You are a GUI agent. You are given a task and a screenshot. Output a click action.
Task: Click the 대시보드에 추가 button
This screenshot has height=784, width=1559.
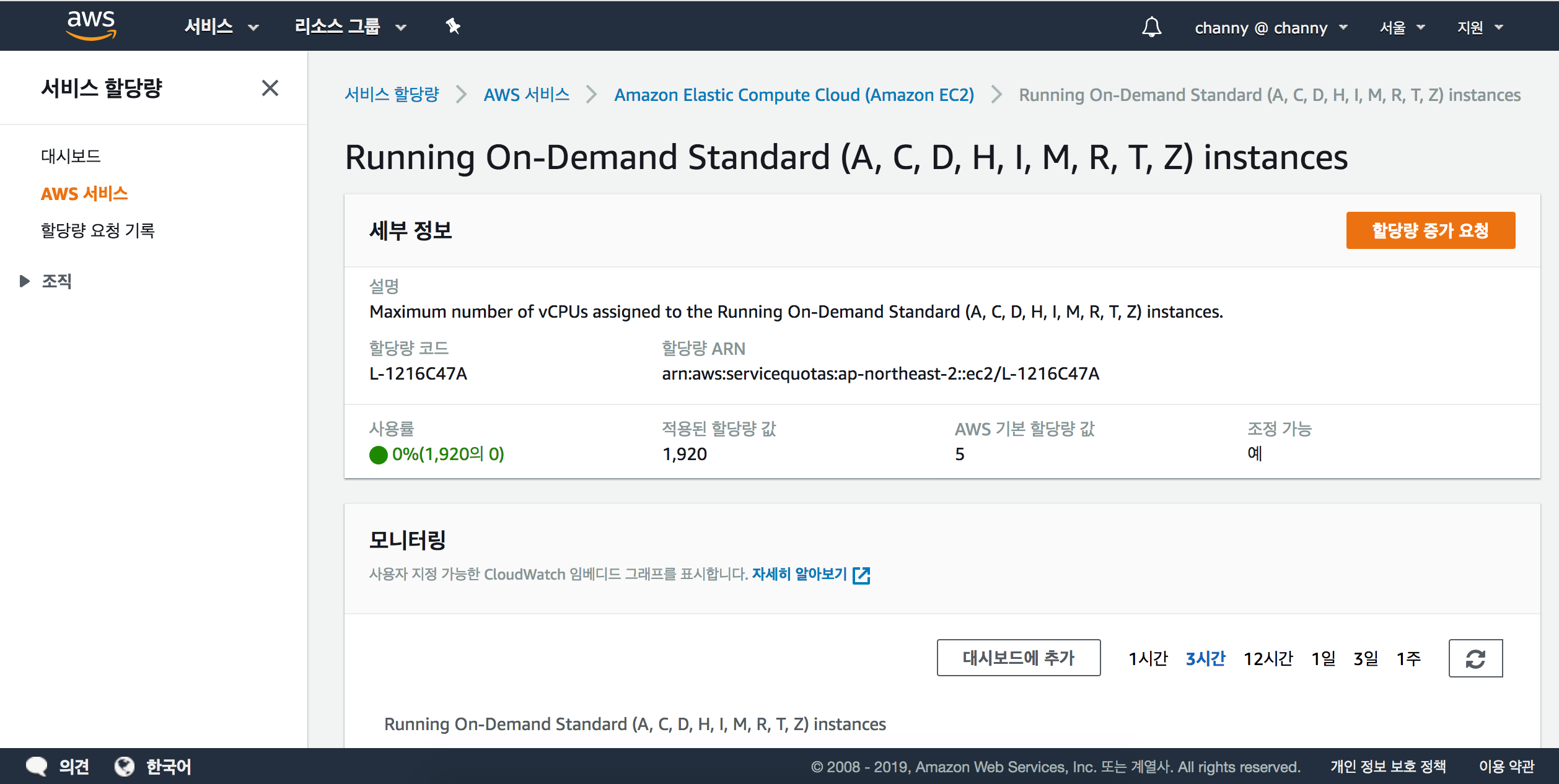1018,658
